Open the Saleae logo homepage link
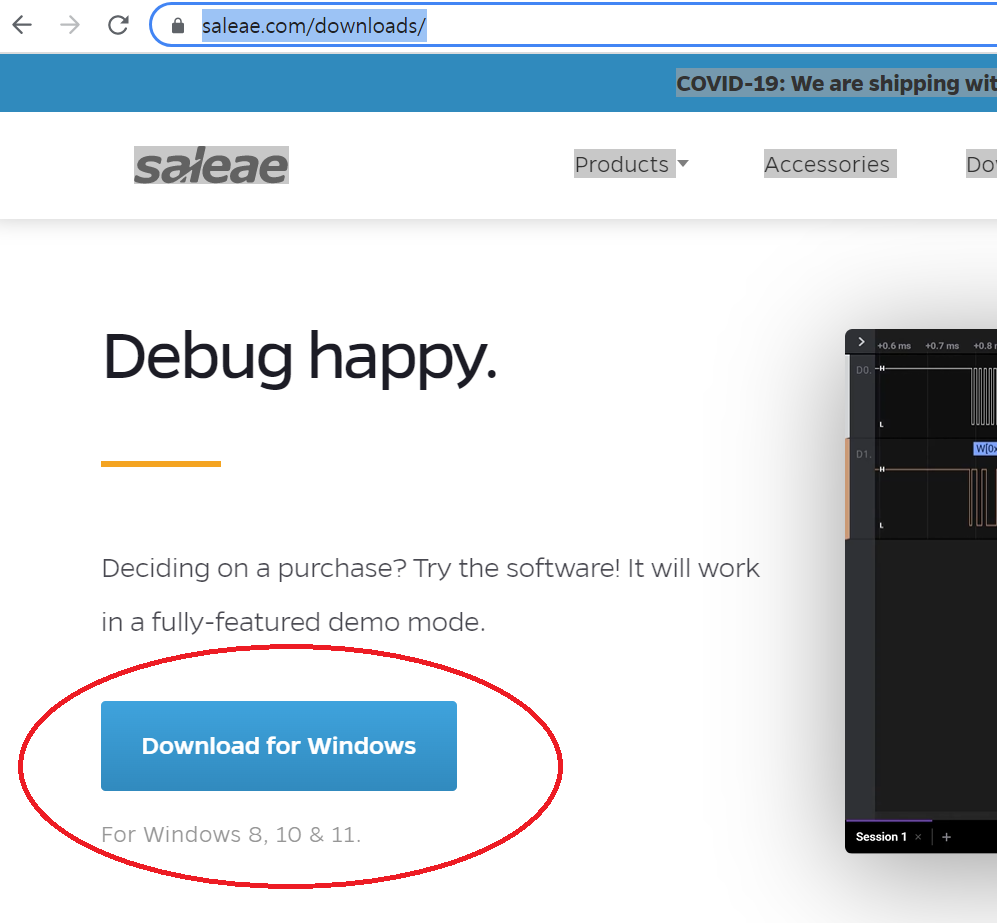The height and width of the screenshot is (923, 997). (x=211, y=165)
